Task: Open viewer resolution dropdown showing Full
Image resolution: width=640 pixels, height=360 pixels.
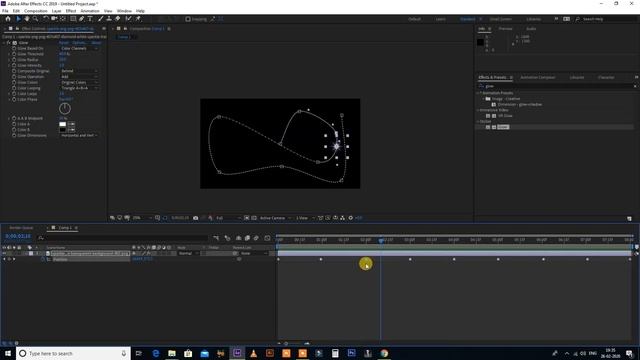Action: coord(228,218)
